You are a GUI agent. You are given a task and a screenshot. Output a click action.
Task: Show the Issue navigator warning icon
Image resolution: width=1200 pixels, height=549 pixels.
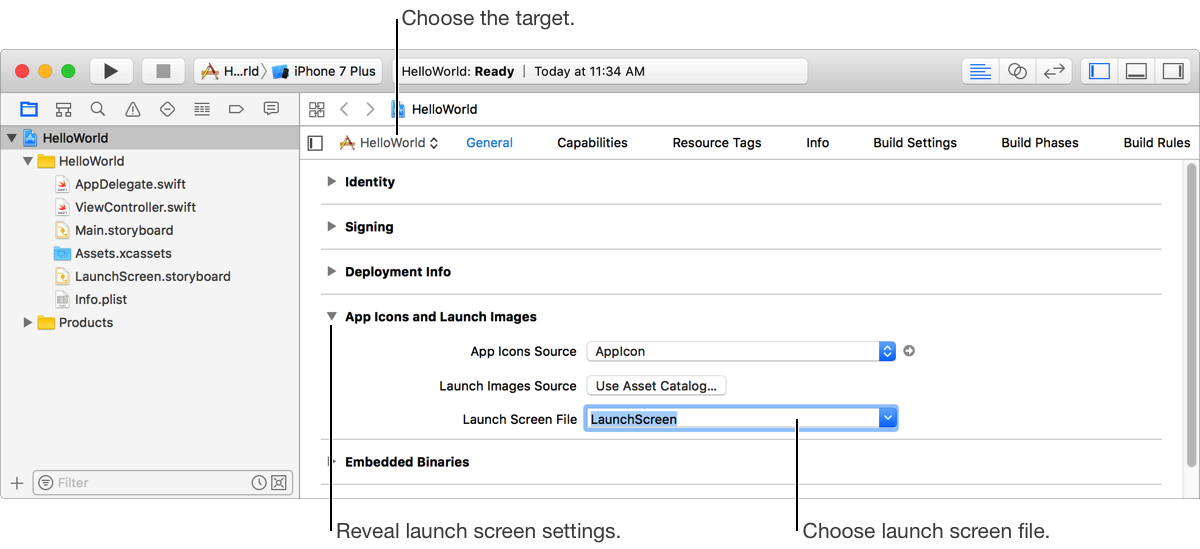133,109
